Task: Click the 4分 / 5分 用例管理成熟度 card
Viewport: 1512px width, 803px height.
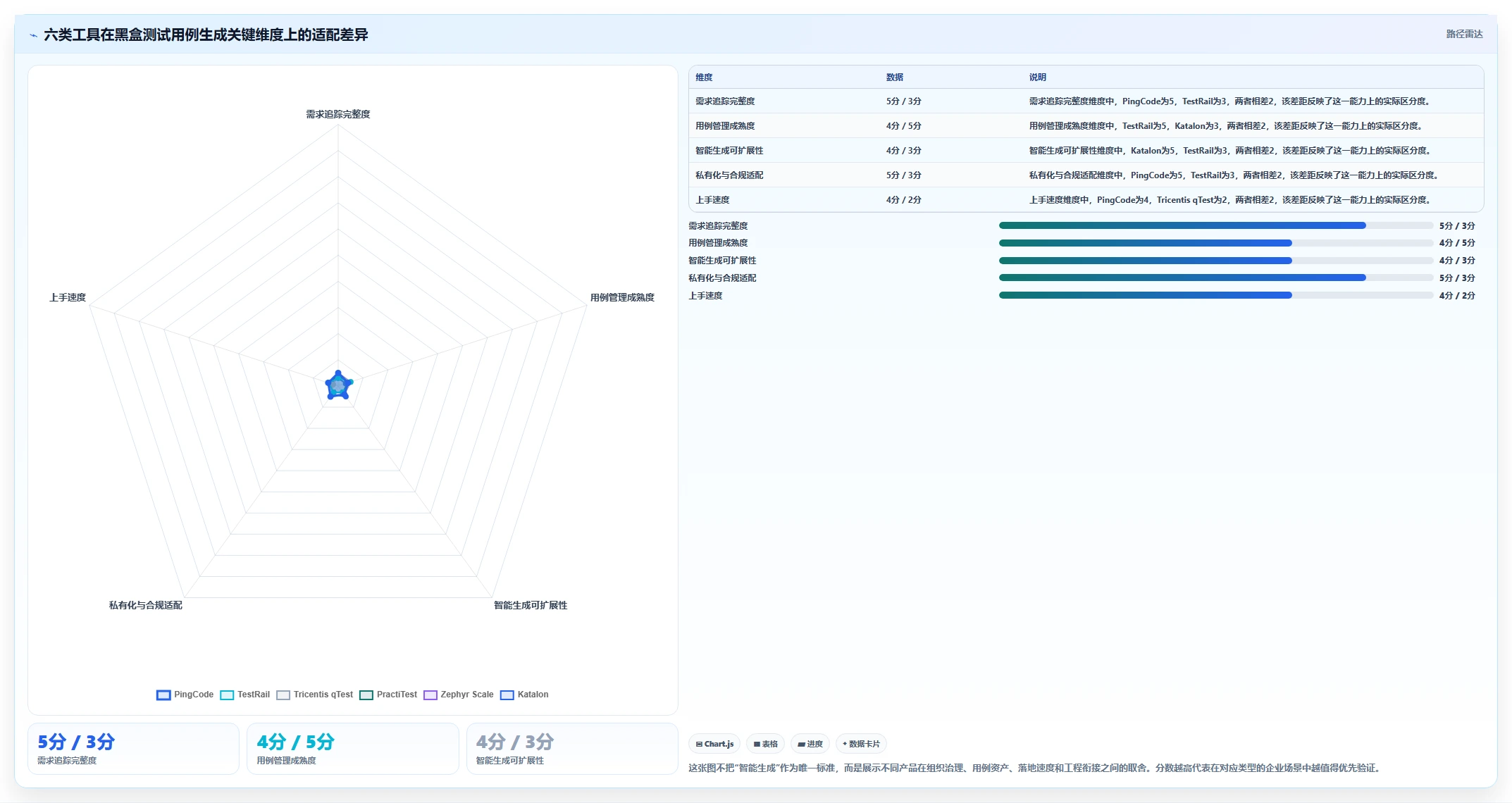Action: tap(352, 749)
